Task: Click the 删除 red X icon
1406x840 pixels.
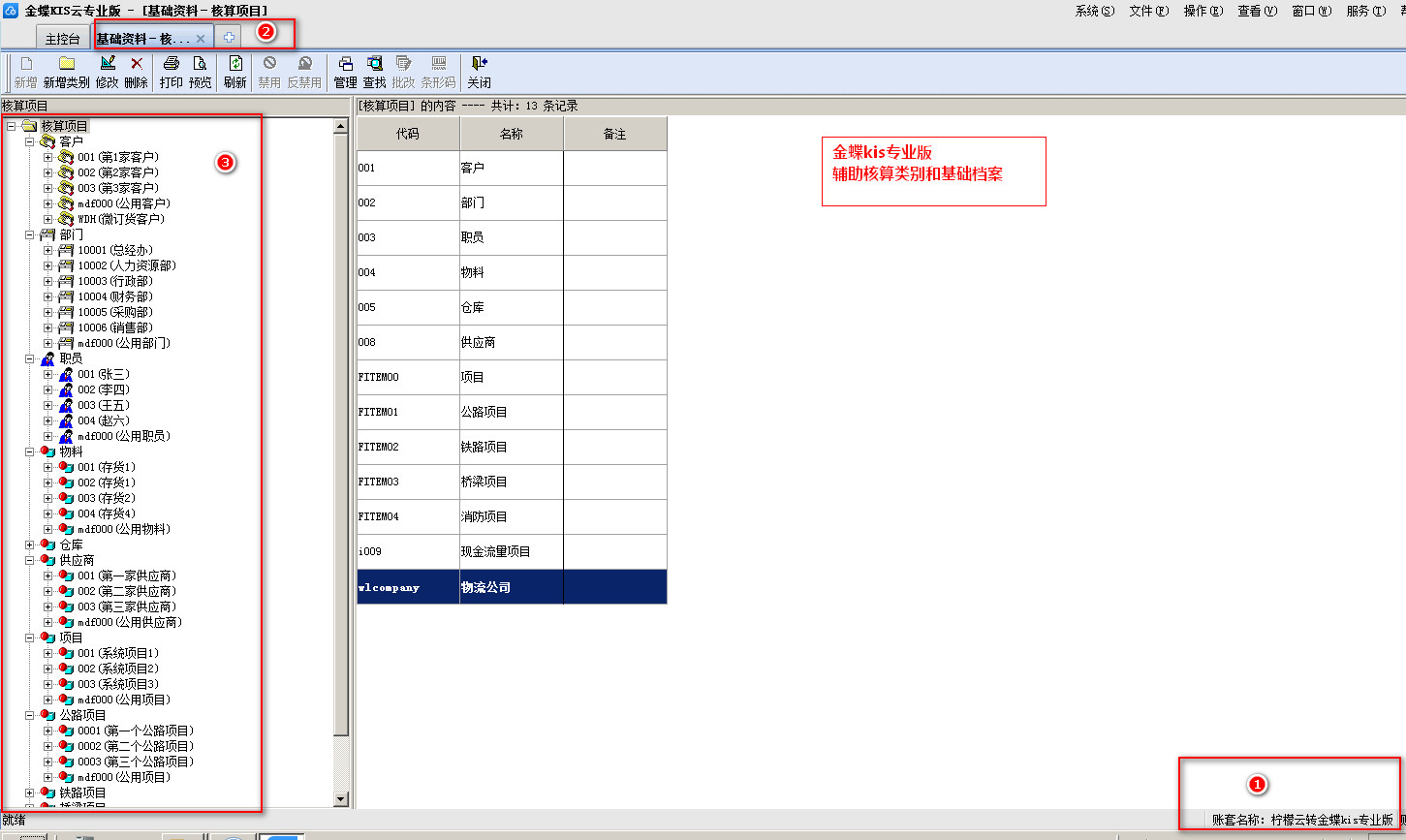Action: pyautogui.click(x=136, y=64)
